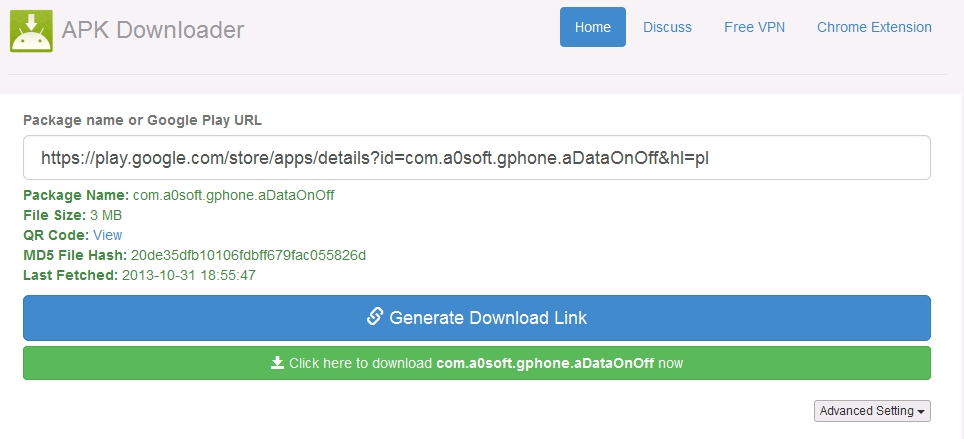964x439 pixels.
Task: Click the 3 MB file size value
Action: pyautogui.click(x=106, y=215)
